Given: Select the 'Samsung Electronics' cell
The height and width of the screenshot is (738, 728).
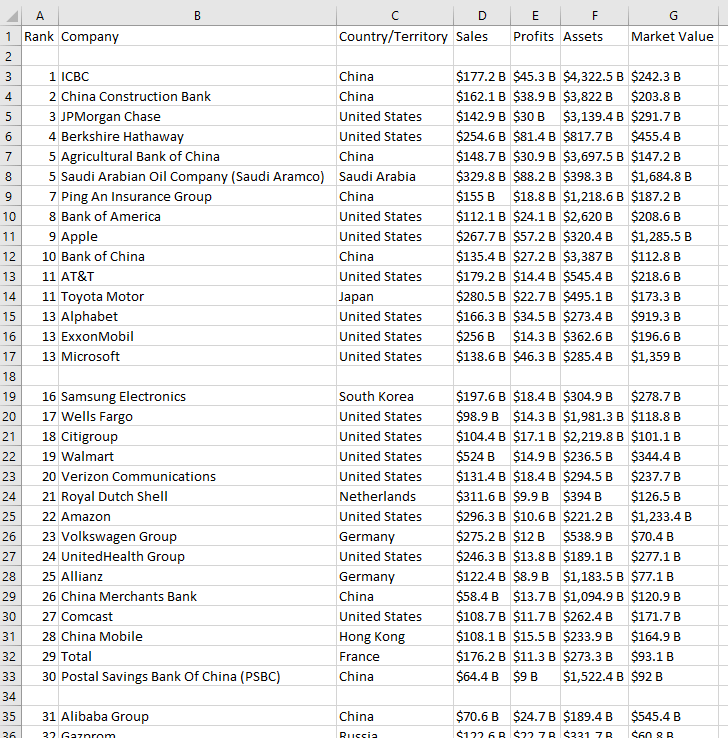Looking at the screenshot, I should coord(197,396).
